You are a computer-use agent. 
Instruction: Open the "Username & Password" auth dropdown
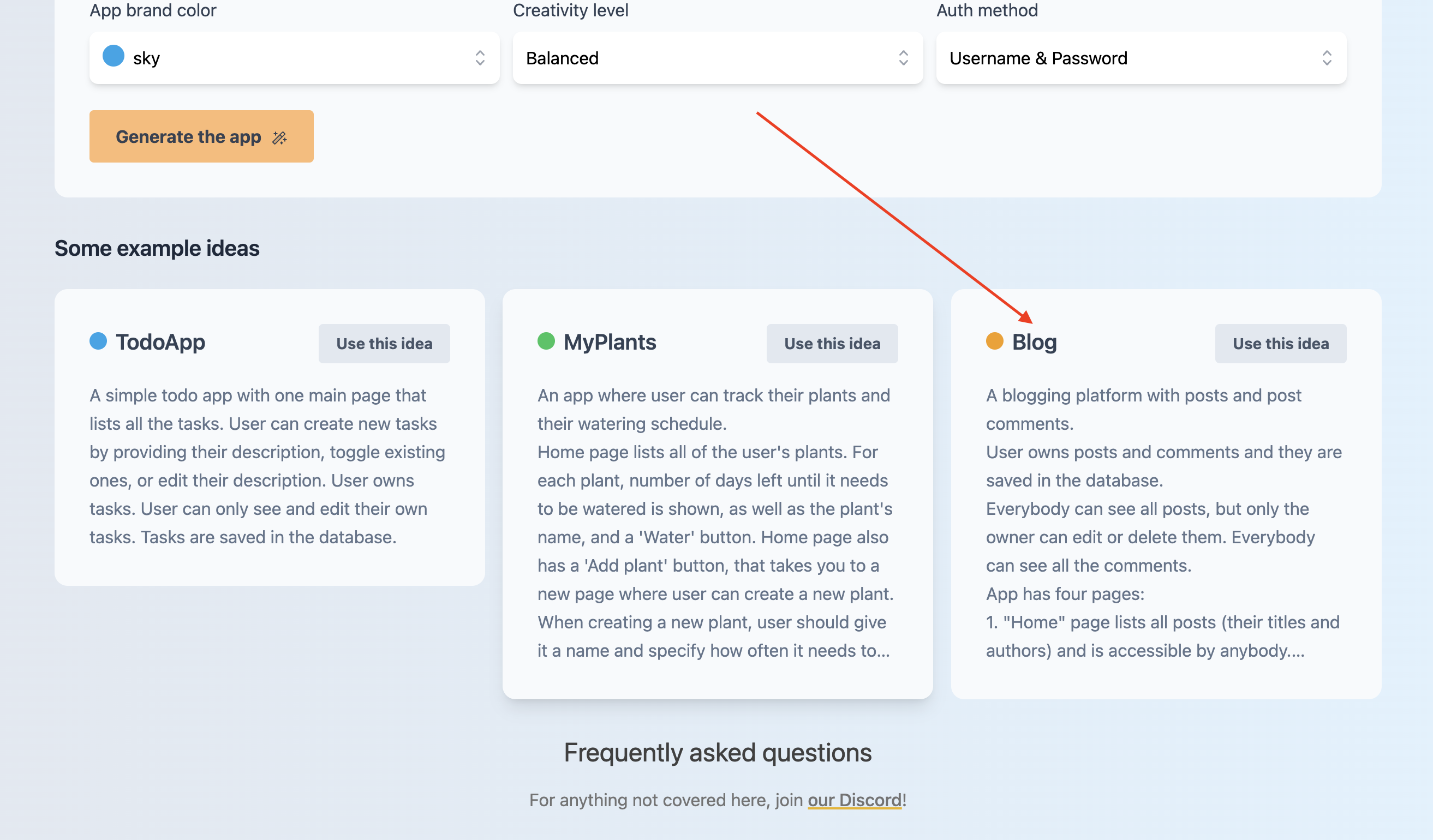tap(1141, 58)
